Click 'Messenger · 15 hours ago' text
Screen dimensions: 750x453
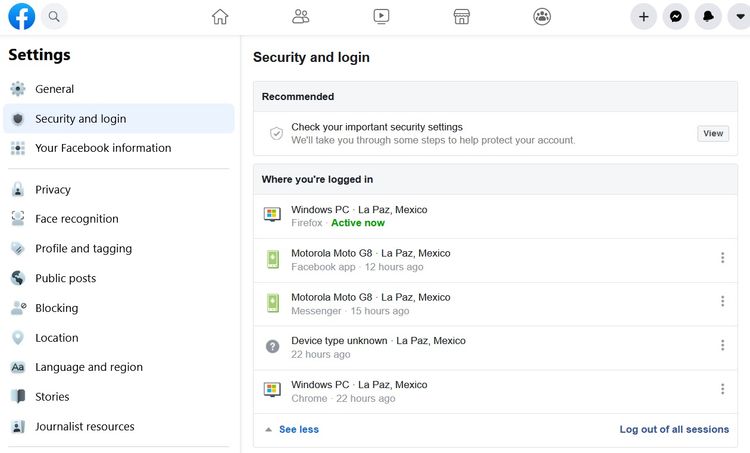click(x=350, y=310)
